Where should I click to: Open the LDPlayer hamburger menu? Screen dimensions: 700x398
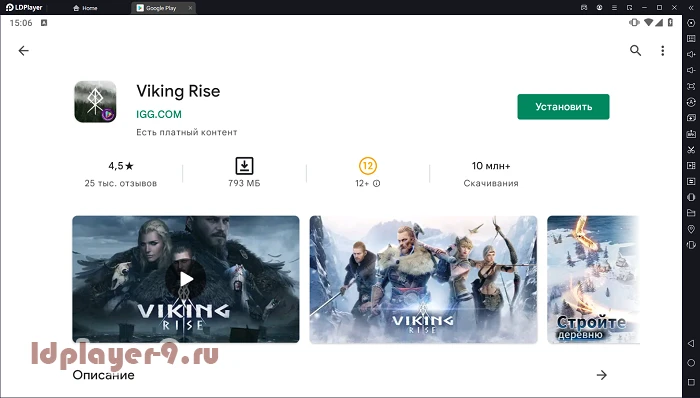[x=614, y=8]
